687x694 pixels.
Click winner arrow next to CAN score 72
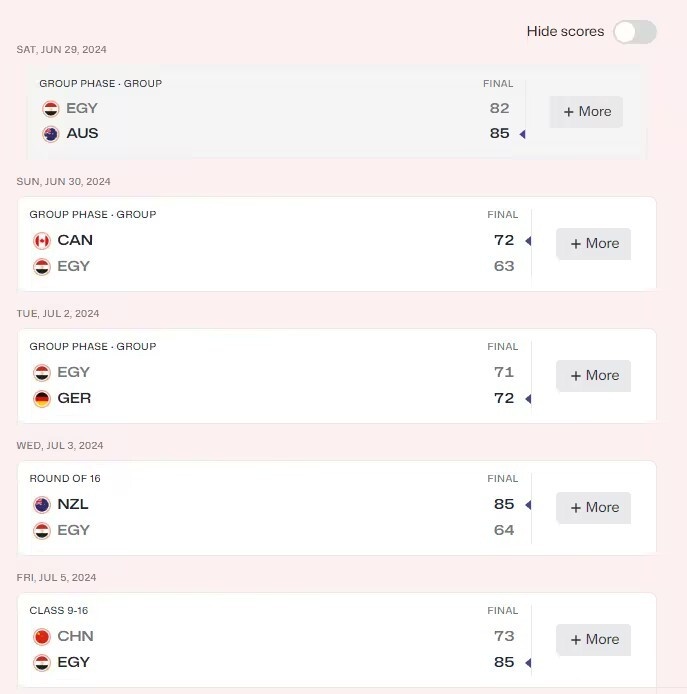point(528,241)
